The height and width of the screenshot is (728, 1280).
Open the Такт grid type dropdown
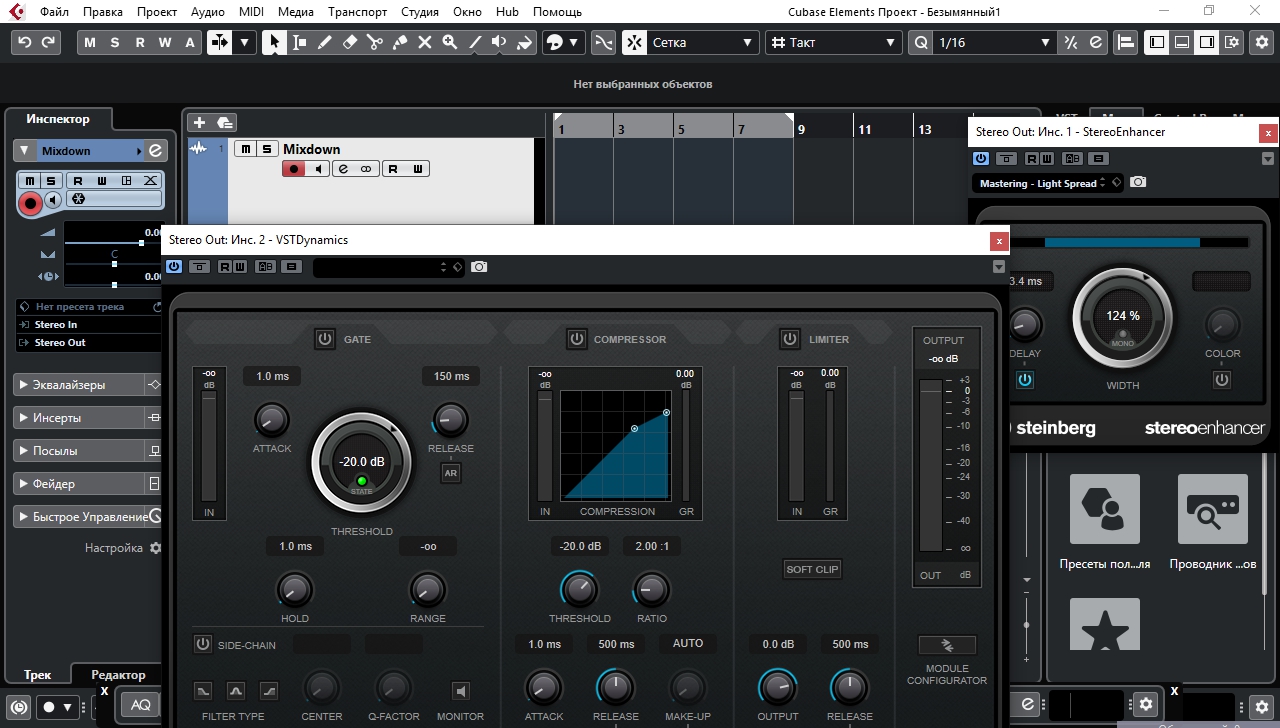835,43
